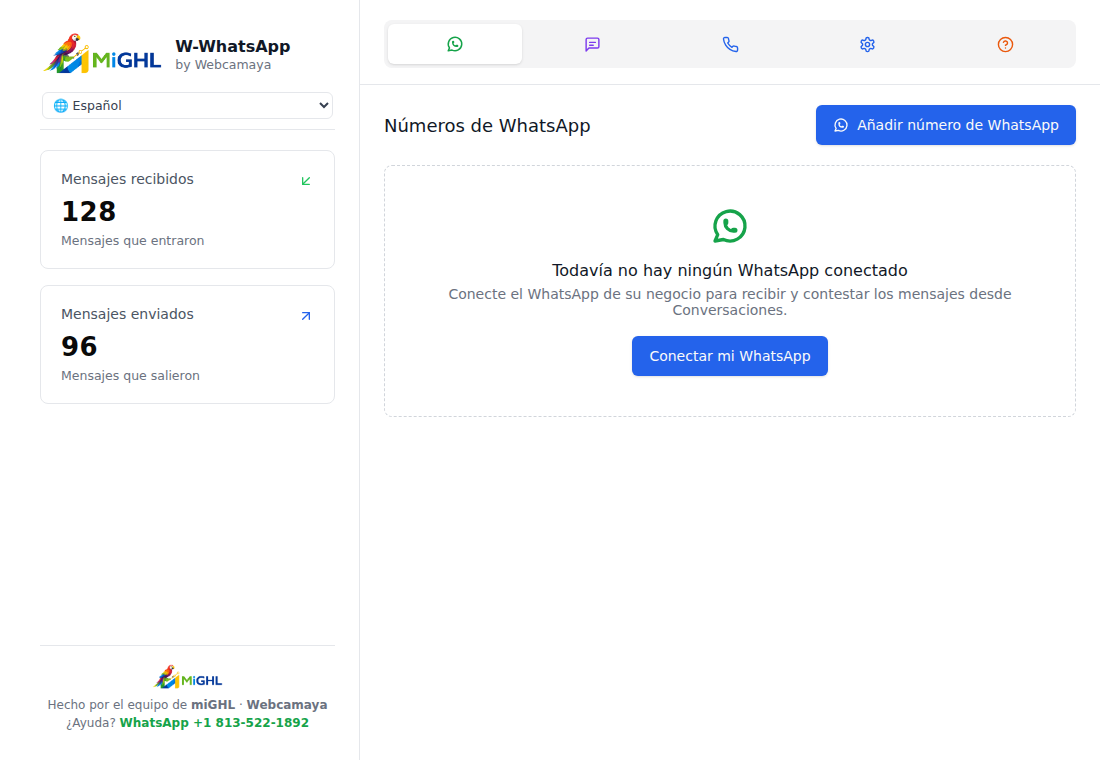1100x760 pixels.
Task: Open the help question-mark tab
Action: pyautogui.click(x=1005, y=44)
